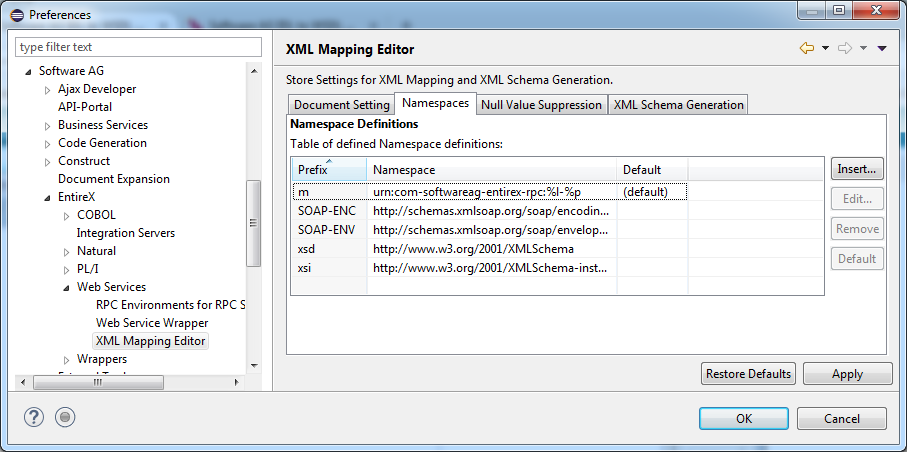Click the Apply button
The width and height of the screenshot is (907, 452).
[847, 374]
